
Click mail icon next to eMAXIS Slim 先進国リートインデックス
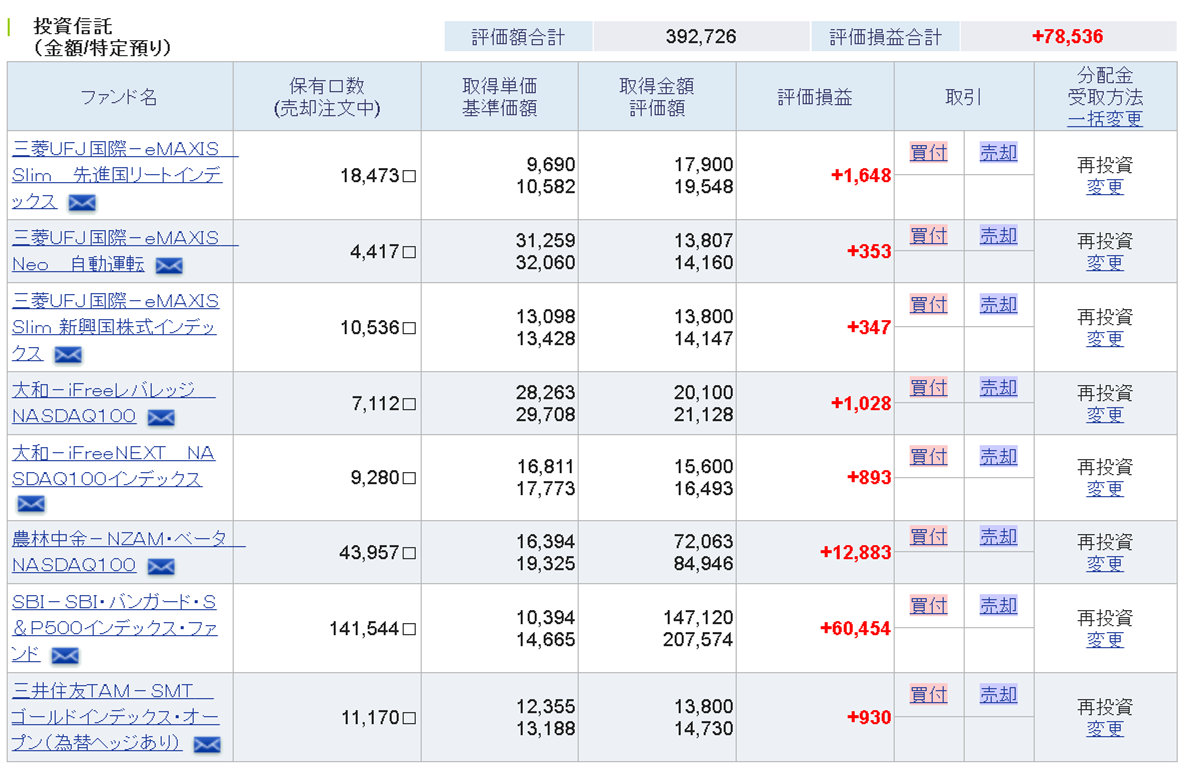pyautogui.click(x=82, y=203)
